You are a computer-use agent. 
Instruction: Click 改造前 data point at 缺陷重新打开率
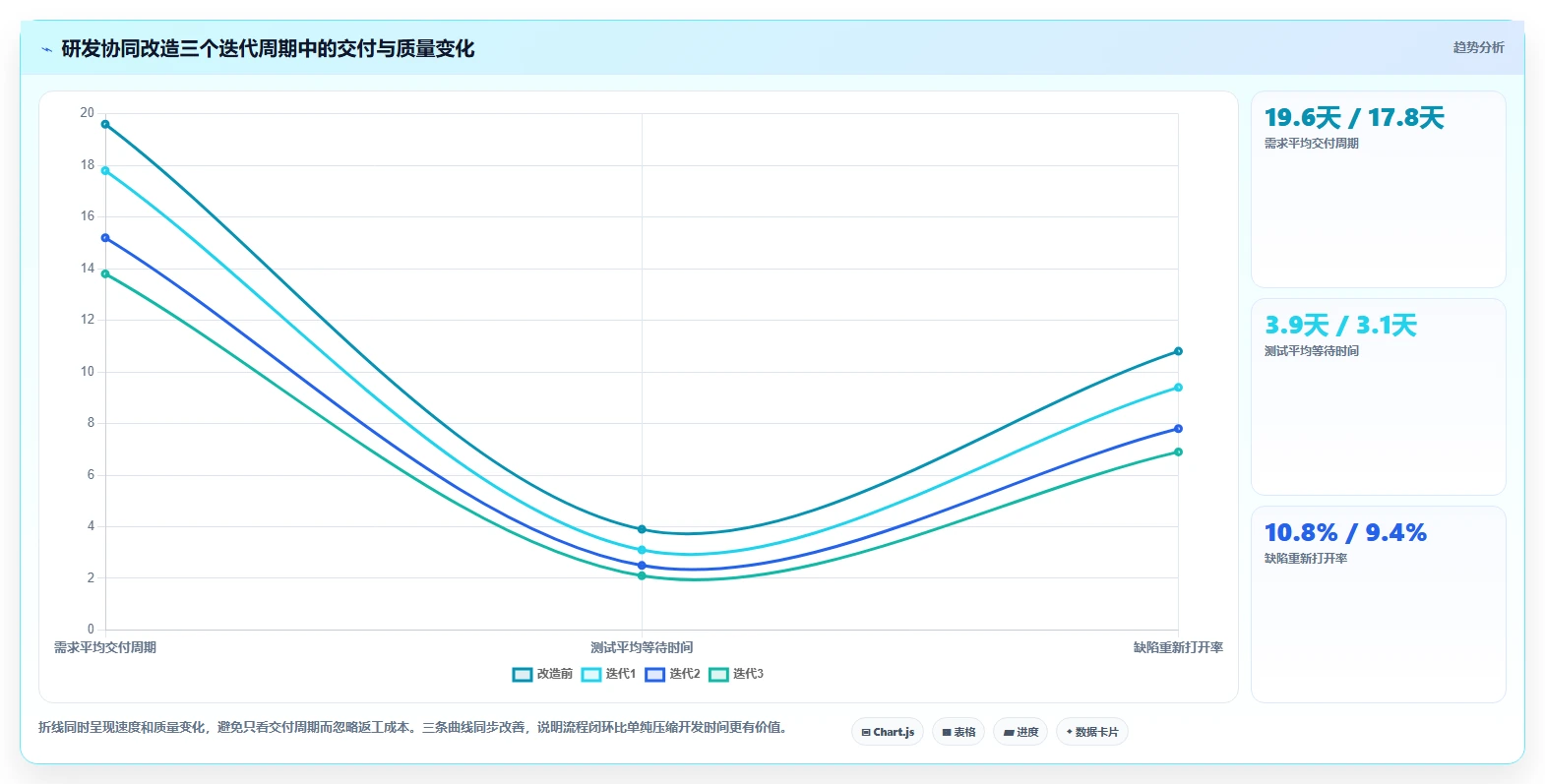1178,351
